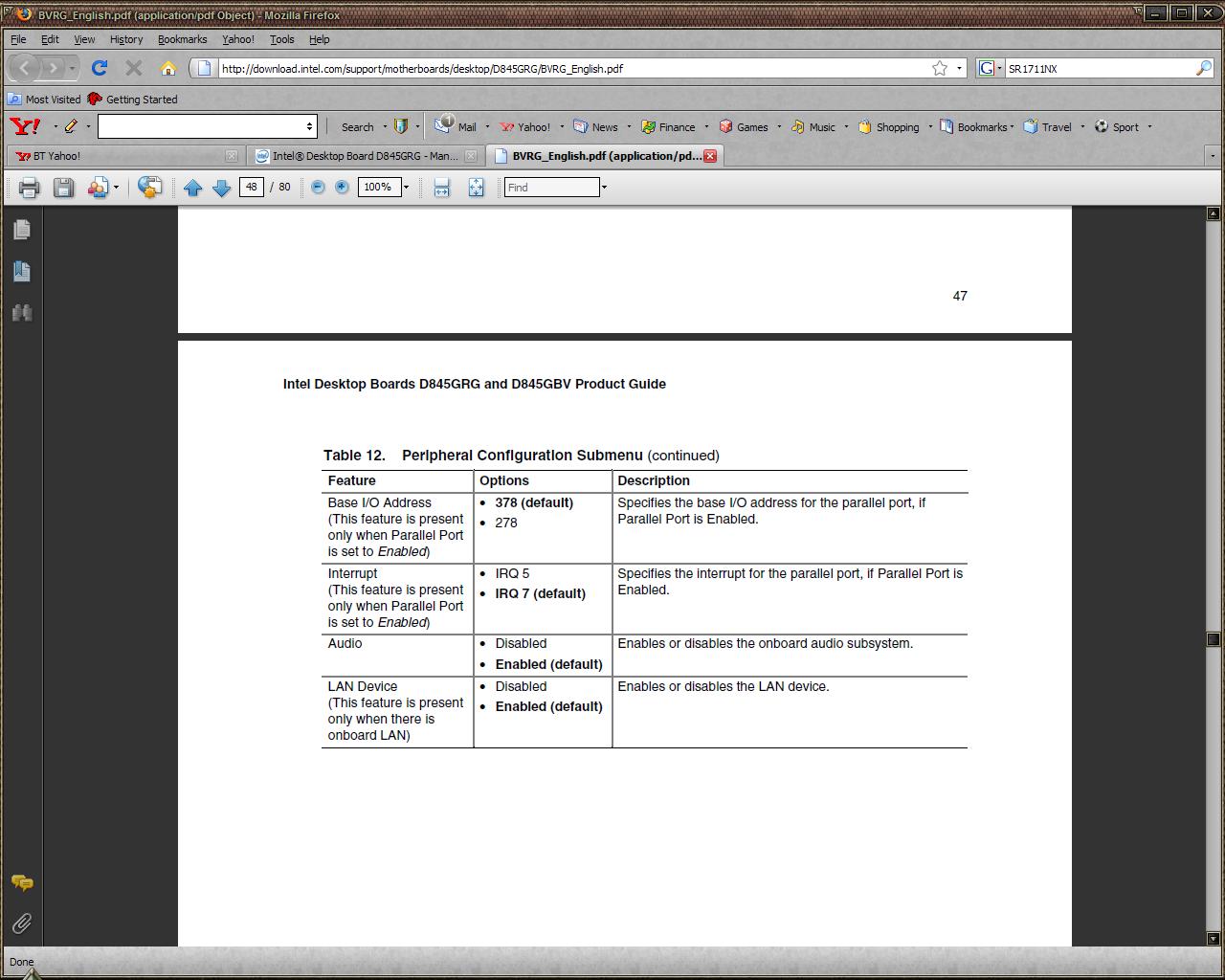The height and width of the screenshot is (980, 1225).
Task: Run search with magnifier icon
Action: (1203, 68)
